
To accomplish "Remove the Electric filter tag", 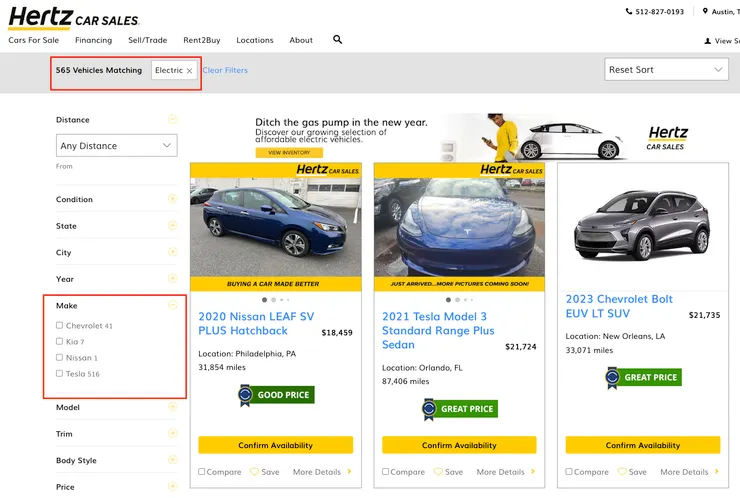I will [189, 71].
